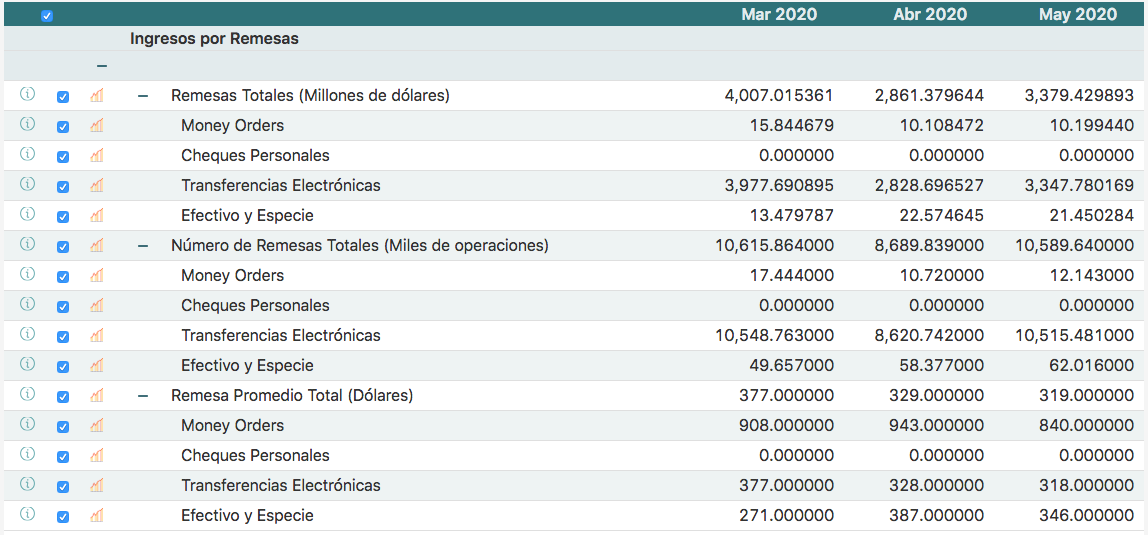Click chart icon beside first Money Orders row
The height and width of the screenshot is (535, 1148).
click(x=97, y=125)
